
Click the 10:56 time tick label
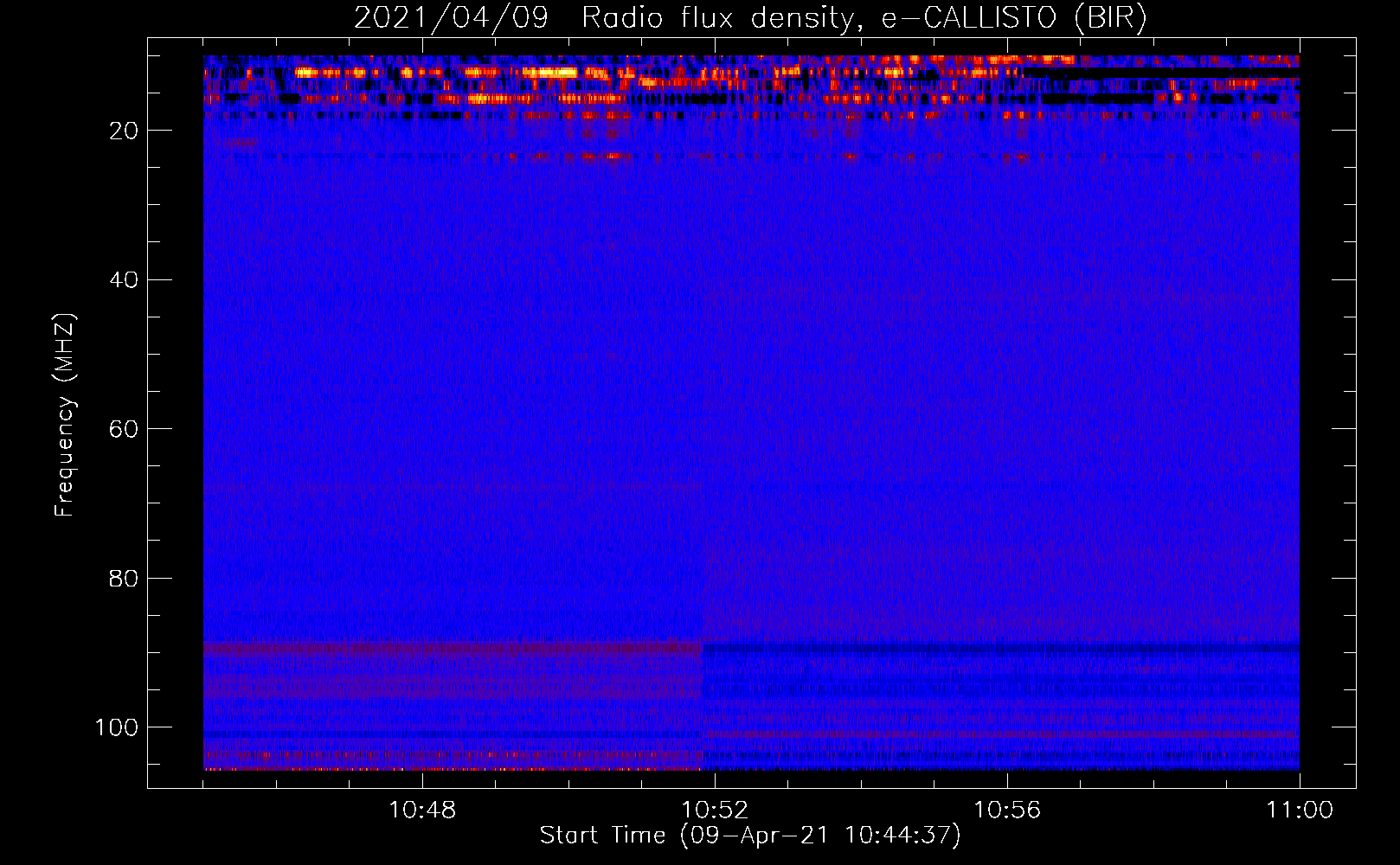(x=1007, y=811)
